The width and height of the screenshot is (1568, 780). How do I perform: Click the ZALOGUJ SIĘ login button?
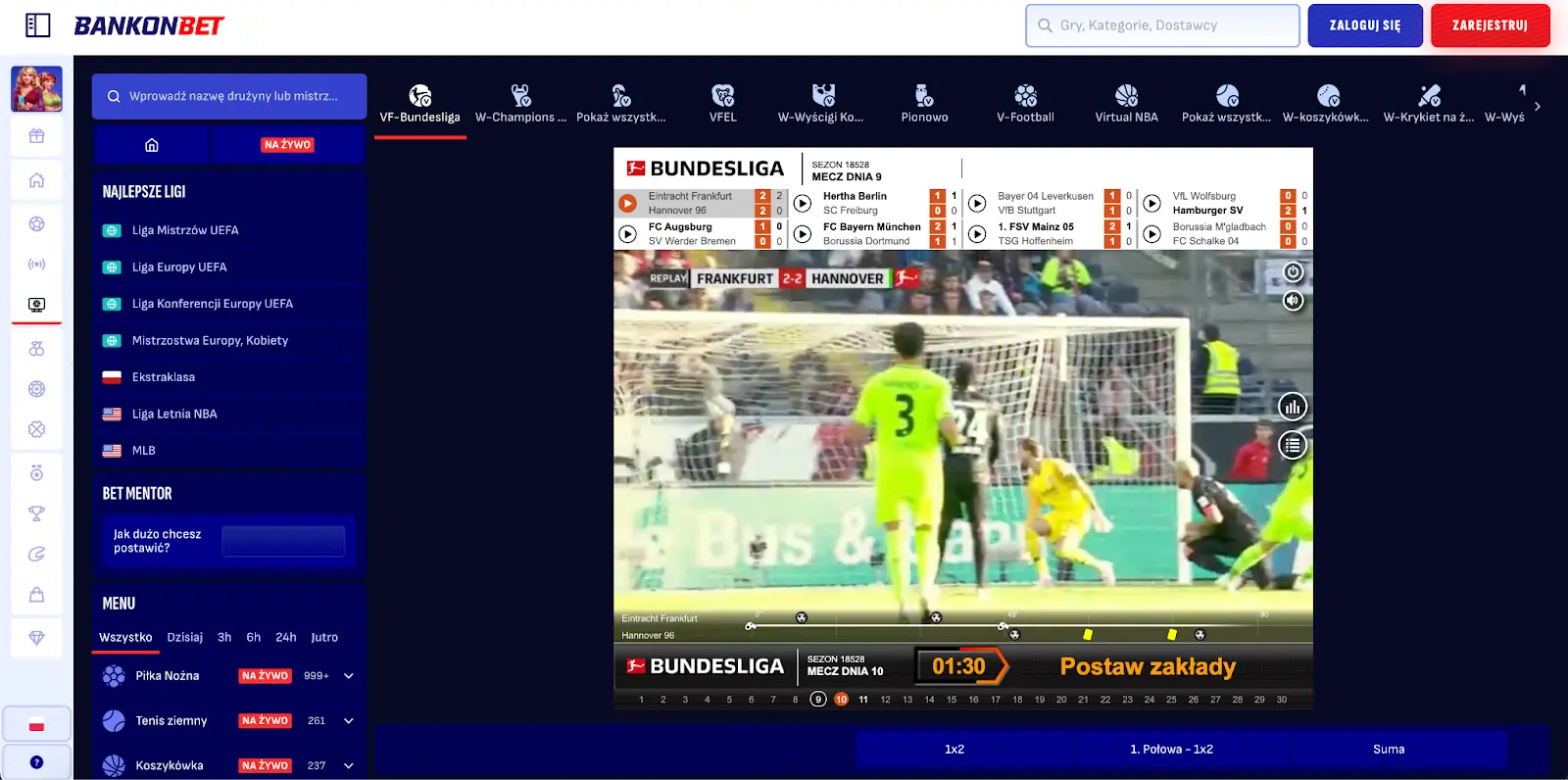(x=1365, y=25)
